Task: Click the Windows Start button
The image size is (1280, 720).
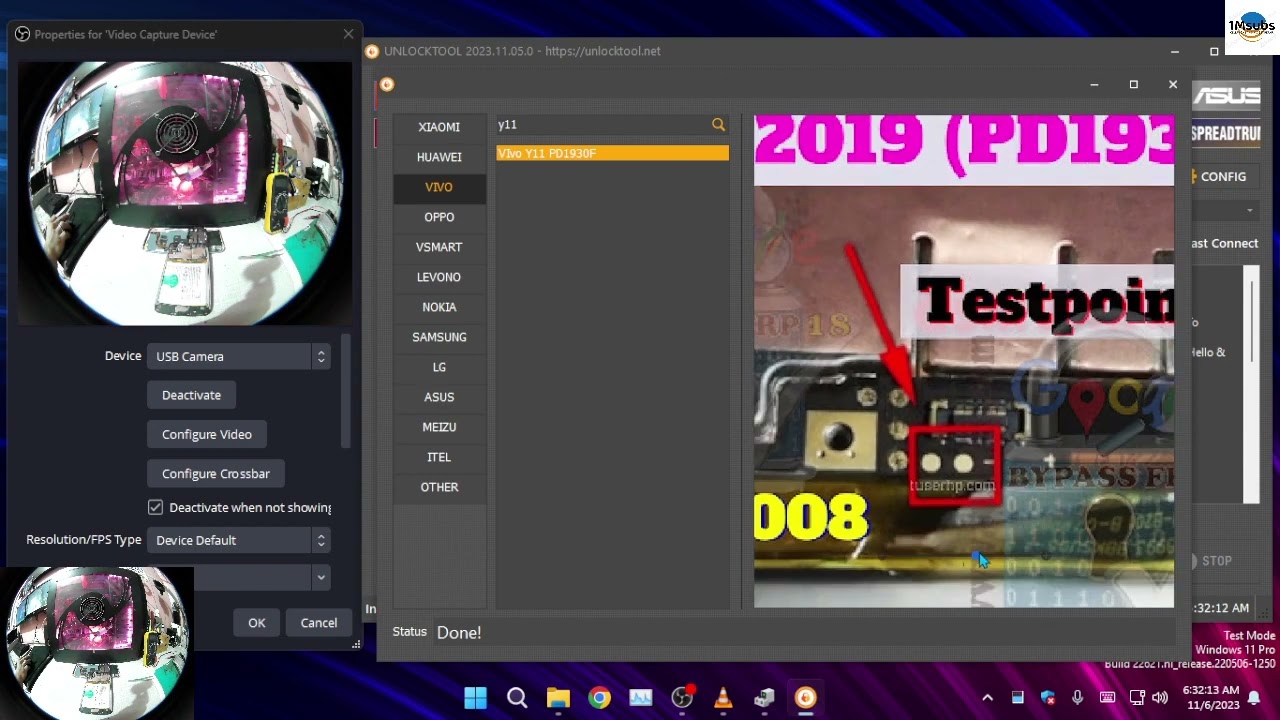Action: (x=476, y=697)
